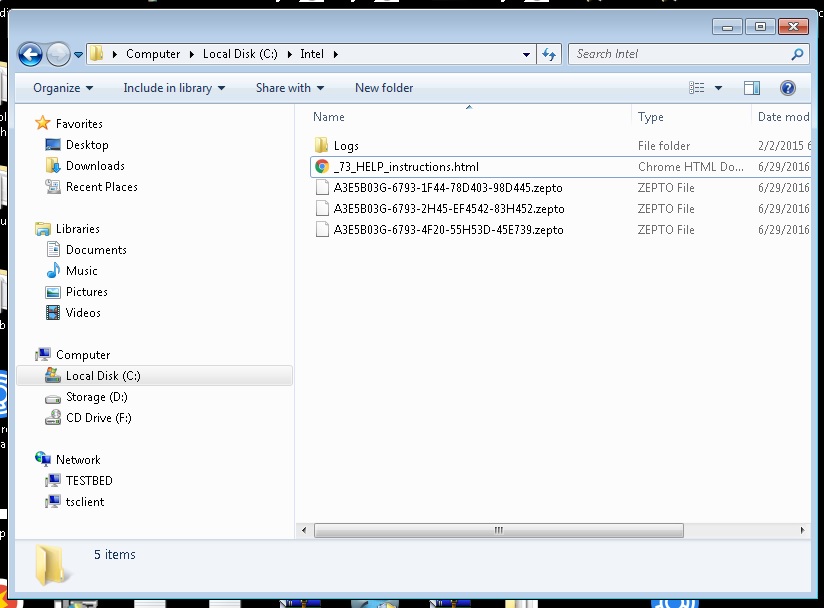
Task: Open the Documents library
Action: coord(96,250)
